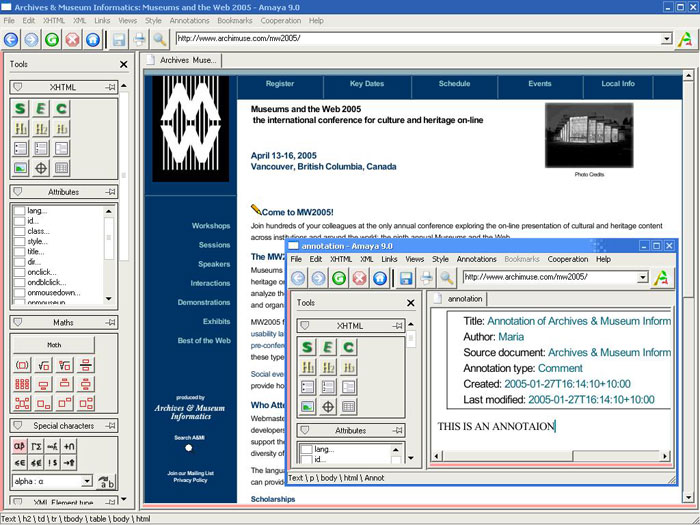Check style... attribute checkbox

click(x=19, y=241)
